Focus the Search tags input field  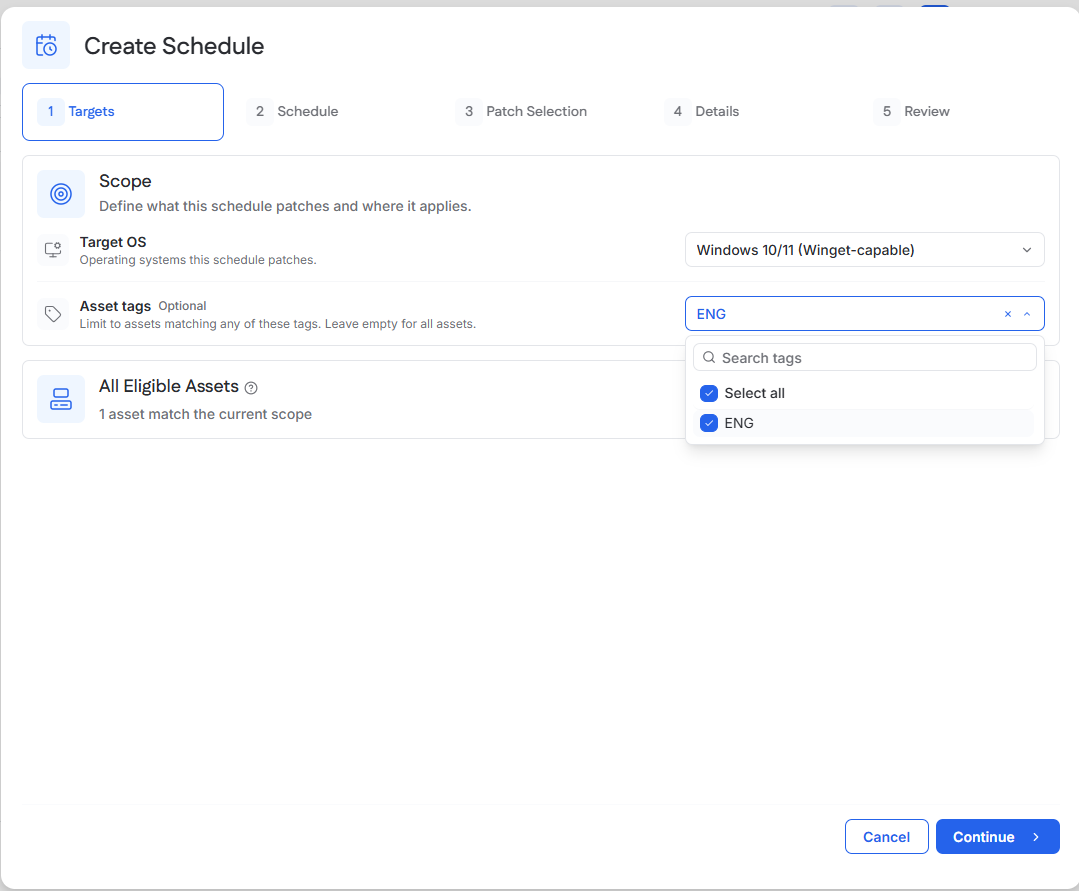pos(864,358)
